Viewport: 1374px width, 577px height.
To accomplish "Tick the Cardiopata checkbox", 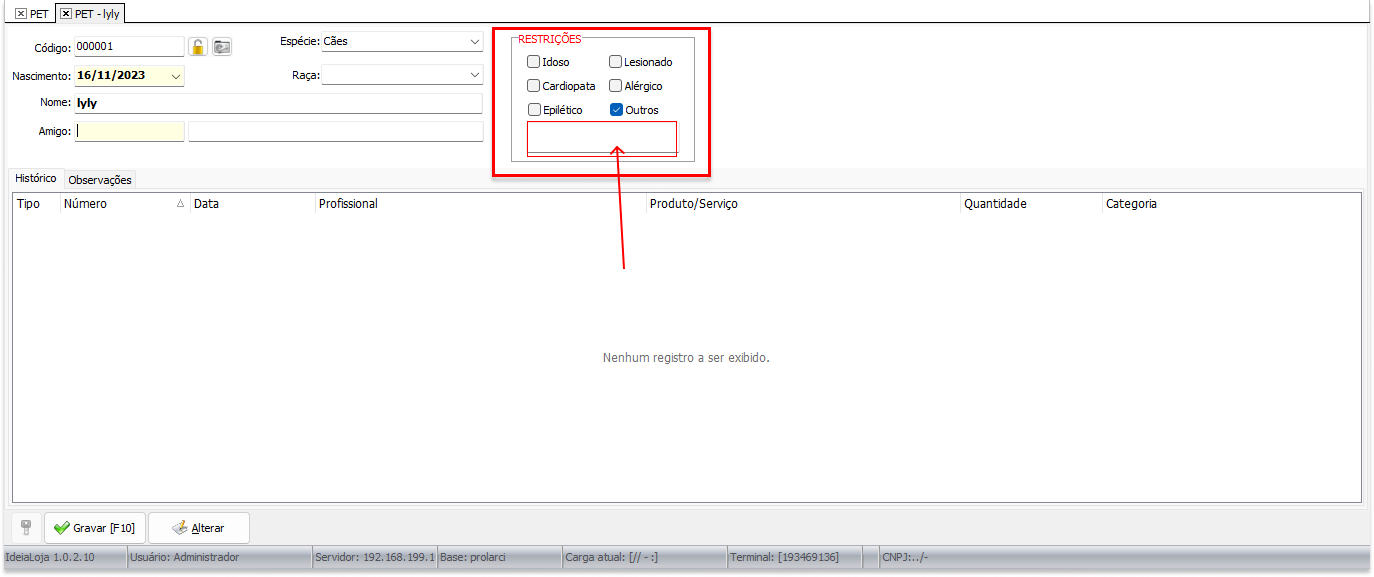I will point(534,86).
